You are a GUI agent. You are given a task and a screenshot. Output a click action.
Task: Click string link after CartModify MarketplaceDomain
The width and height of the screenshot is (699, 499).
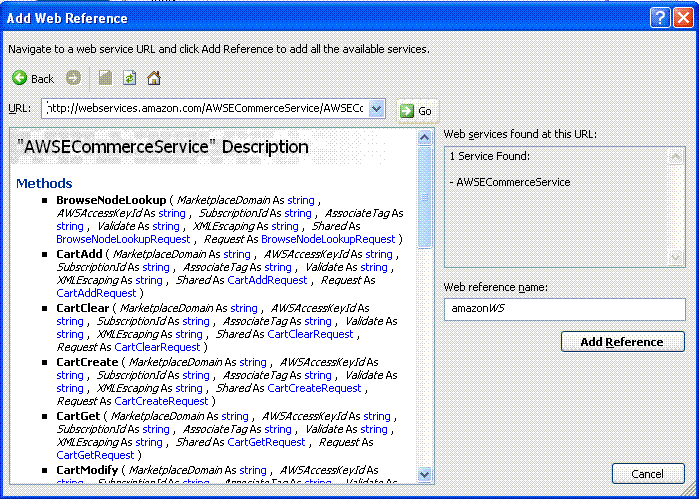253,470
